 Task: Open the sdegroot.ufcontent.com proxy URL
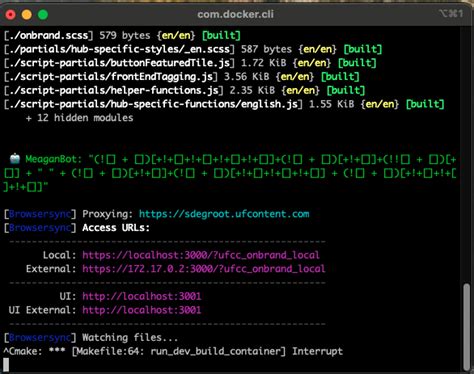click(x=224, y=214)
